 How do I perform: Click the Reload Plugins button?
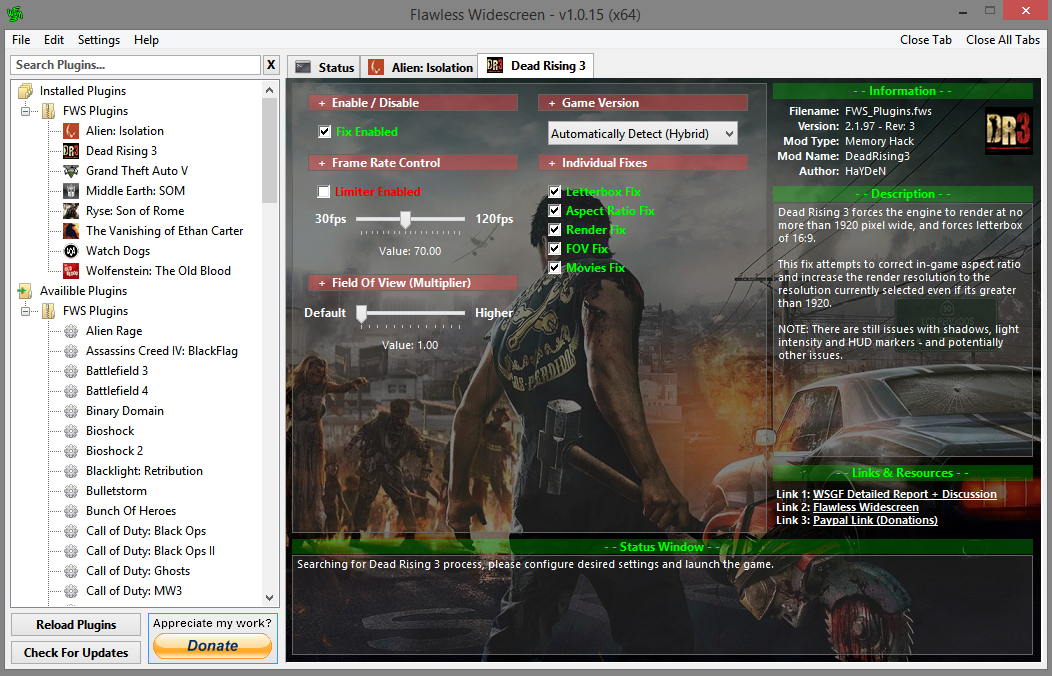[76, 624]
